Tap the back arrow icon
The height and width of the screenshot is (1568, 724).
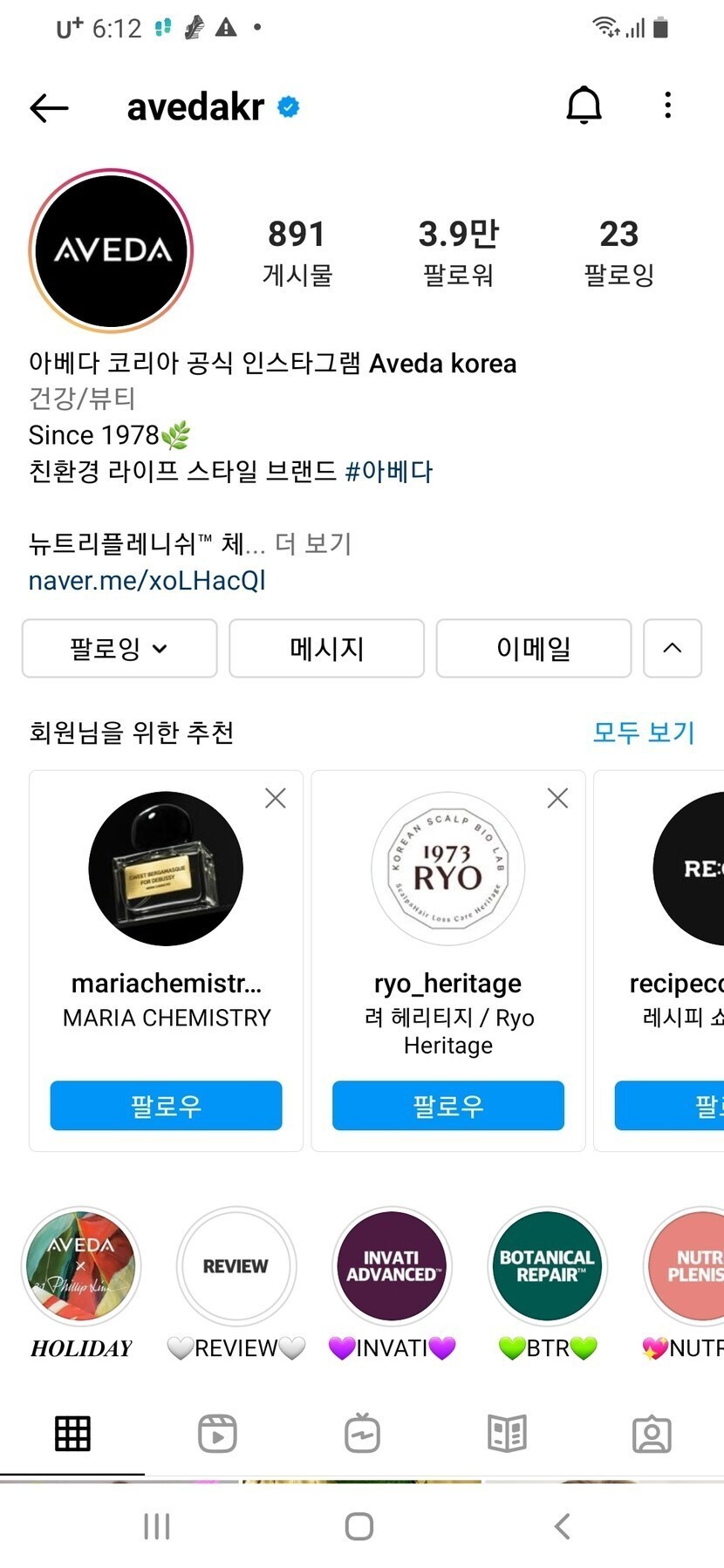(49, 107)
